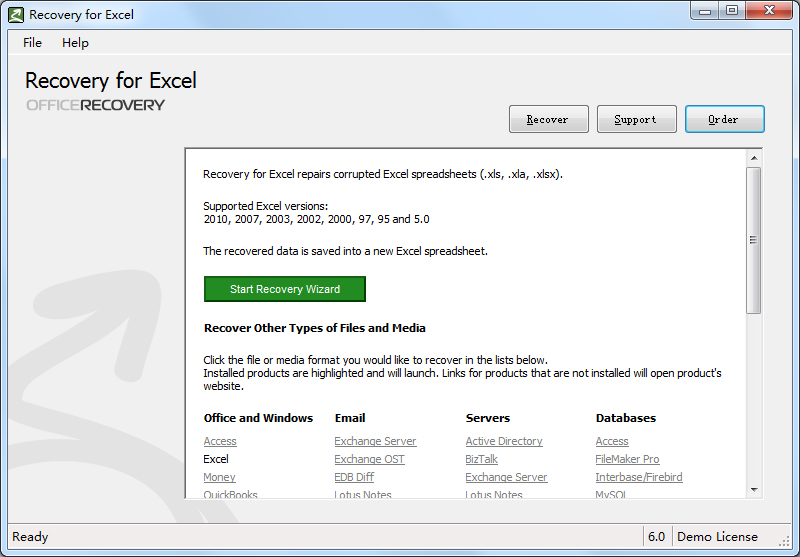Maximize the Recovery for Excel window

click(732, 10)
